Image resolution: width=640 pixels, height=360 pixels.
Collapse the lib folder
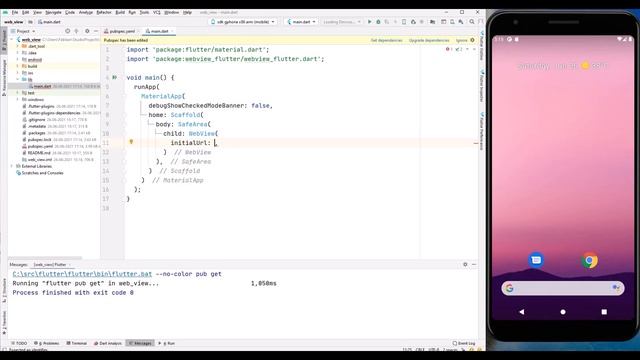point(18,79)
